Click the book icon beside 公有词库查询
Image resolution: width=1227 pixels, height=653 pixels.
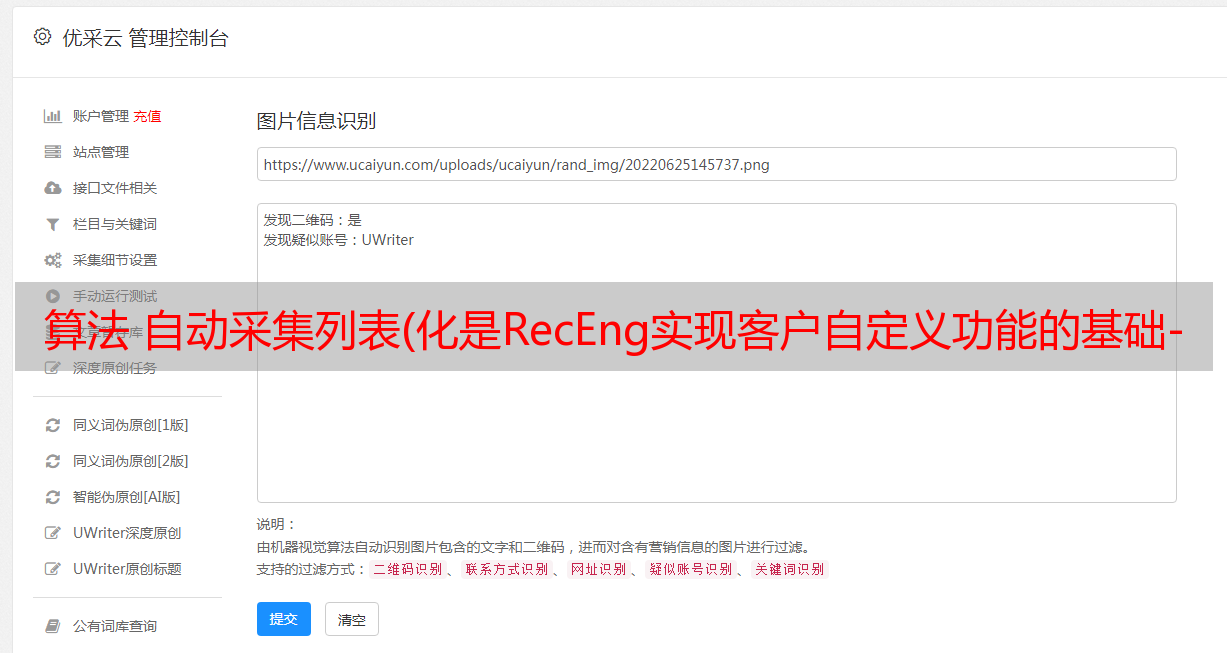(x=53, y=626)
